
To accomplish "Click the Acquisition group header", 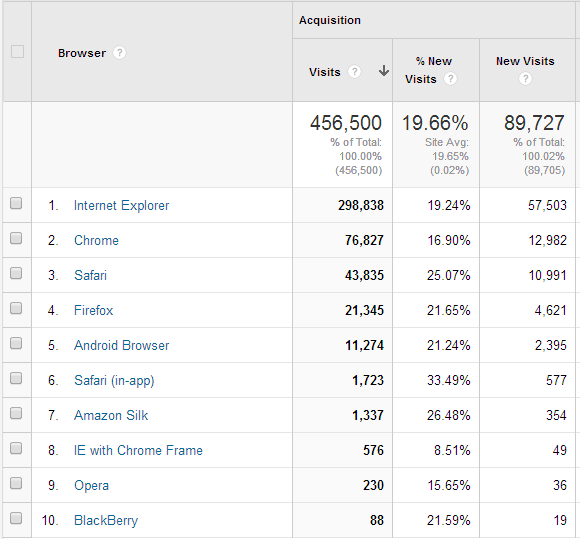I will (330, 20).
